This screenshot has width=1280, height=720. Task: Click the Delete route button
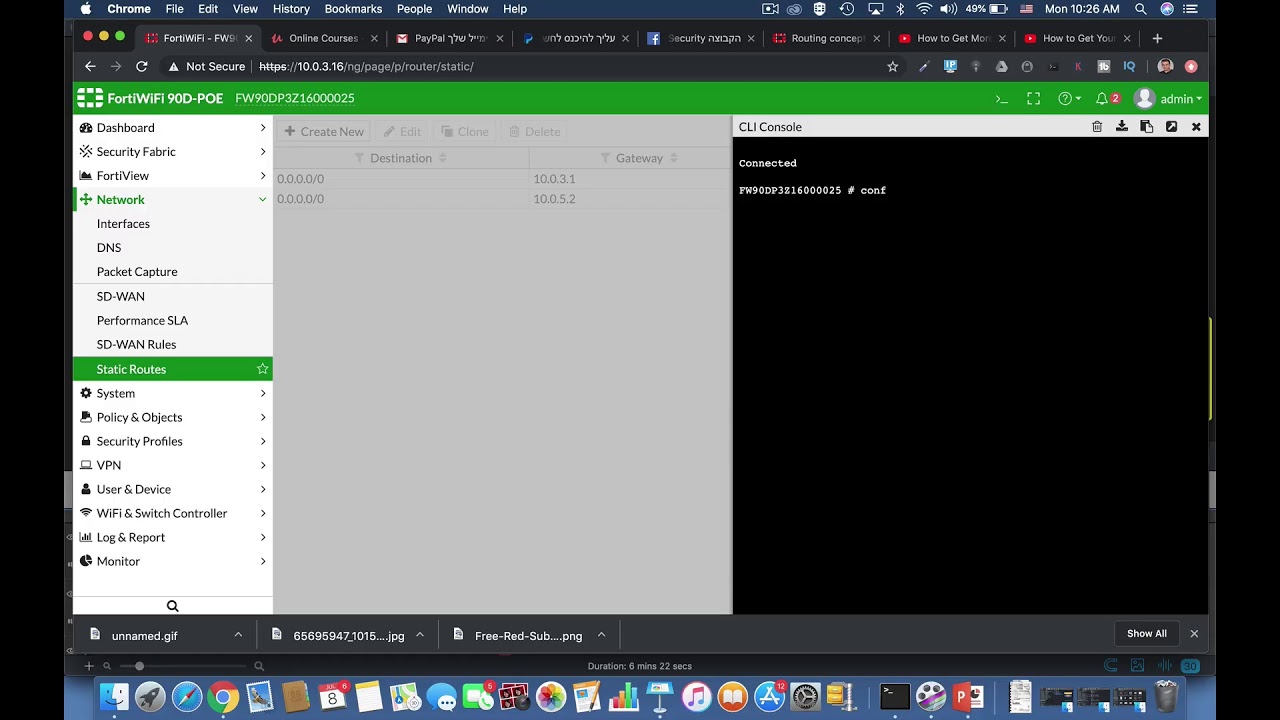click(535, 131)
